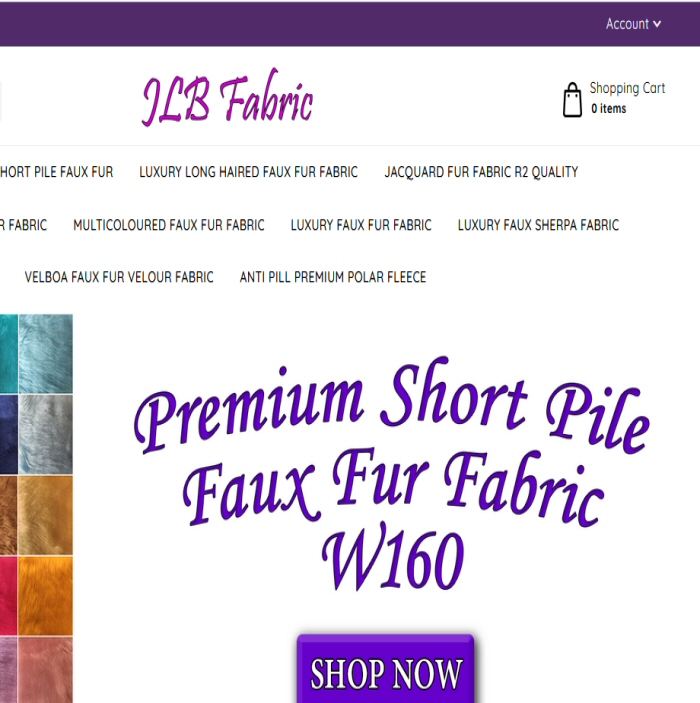700x703 pixels.
Task: Open Jacquard Fur Fabric R2 Quality category
Action: 481,172
